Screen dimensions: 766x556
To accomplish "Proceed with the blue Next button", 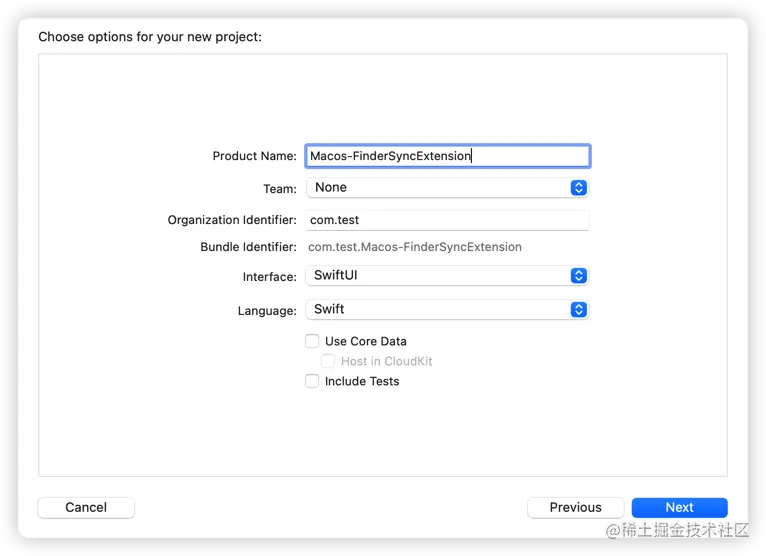I will (679, 507).
